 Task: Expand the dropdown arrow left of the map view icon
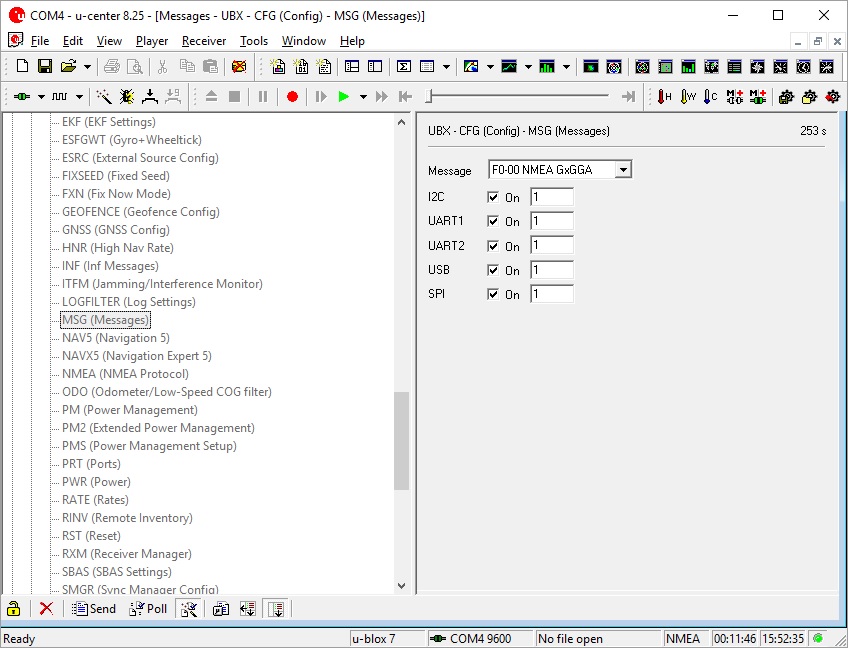446,67
